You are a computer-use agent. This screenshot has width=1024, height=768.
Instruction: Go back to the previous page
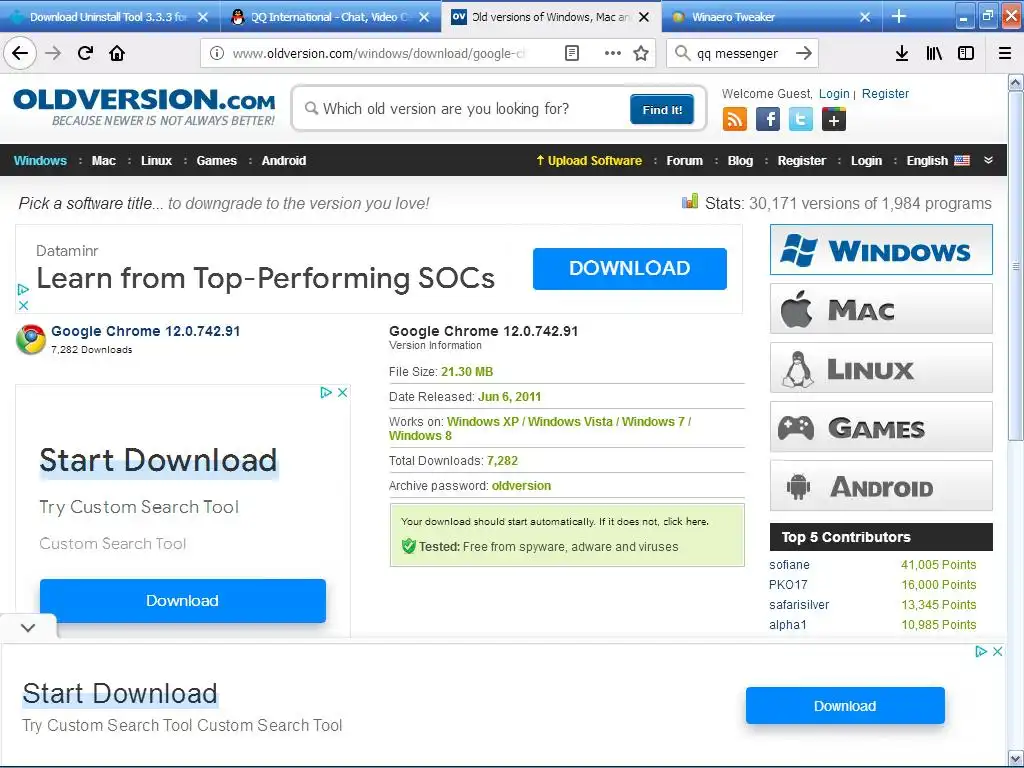(20, 54)
